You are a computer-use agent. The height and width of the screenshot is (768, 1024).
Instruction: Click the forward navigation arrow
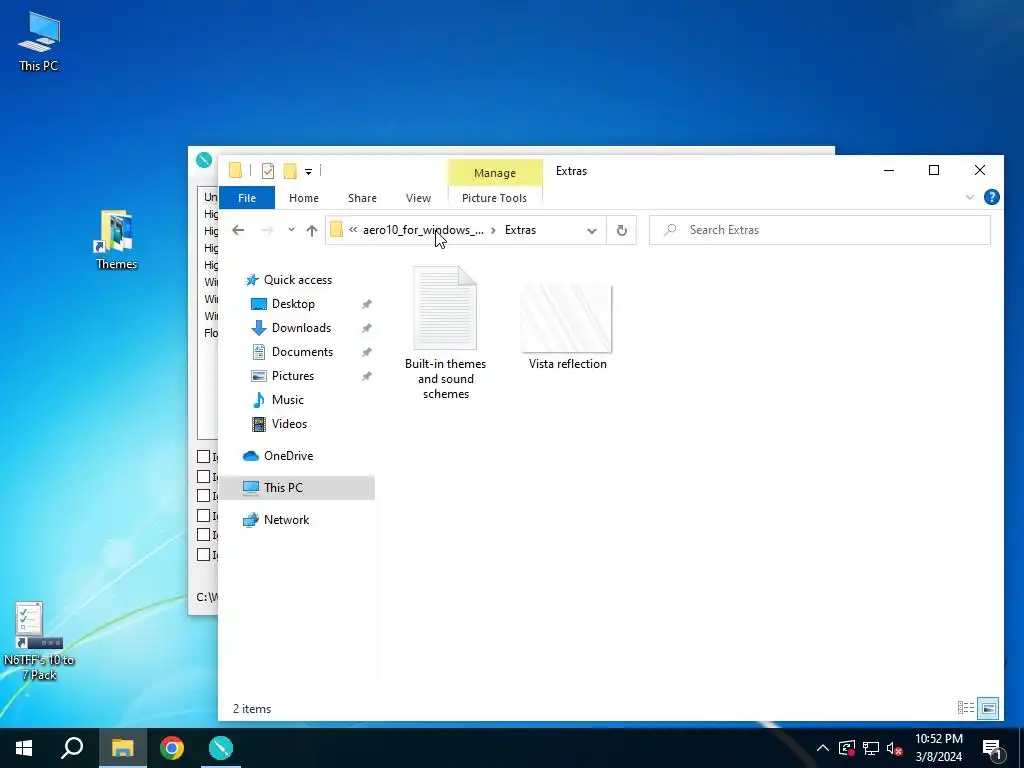click(x=267, y=230)
